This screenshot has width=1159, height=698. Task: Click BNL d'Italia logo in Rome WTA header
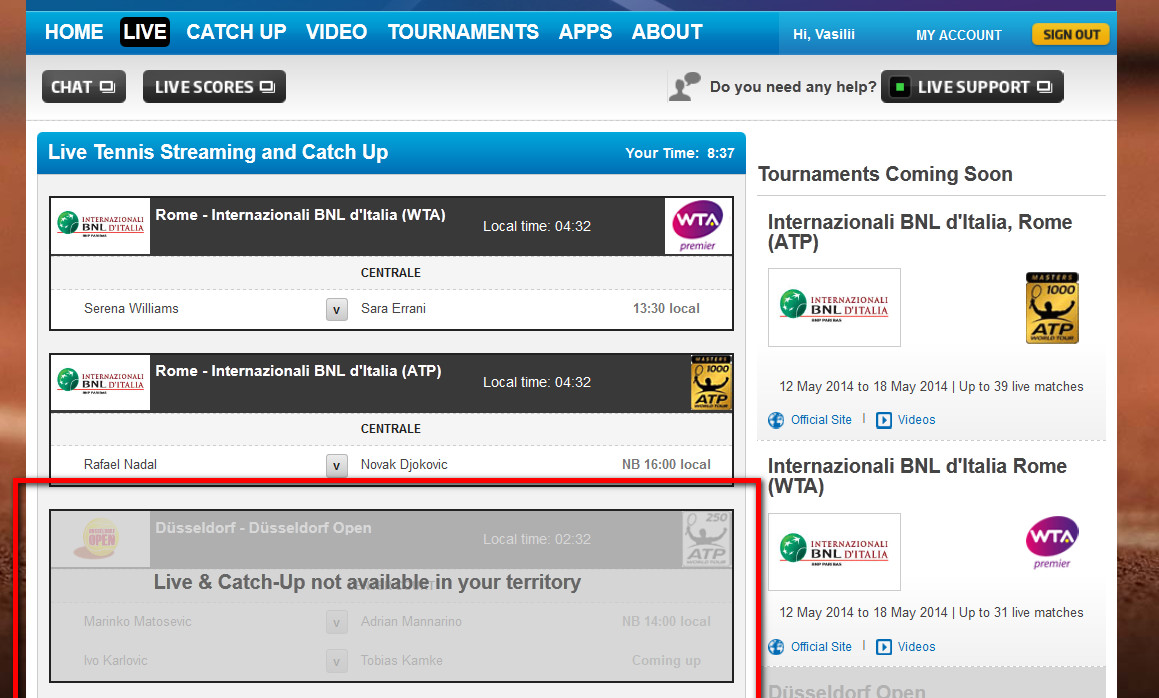click(101, 226)
